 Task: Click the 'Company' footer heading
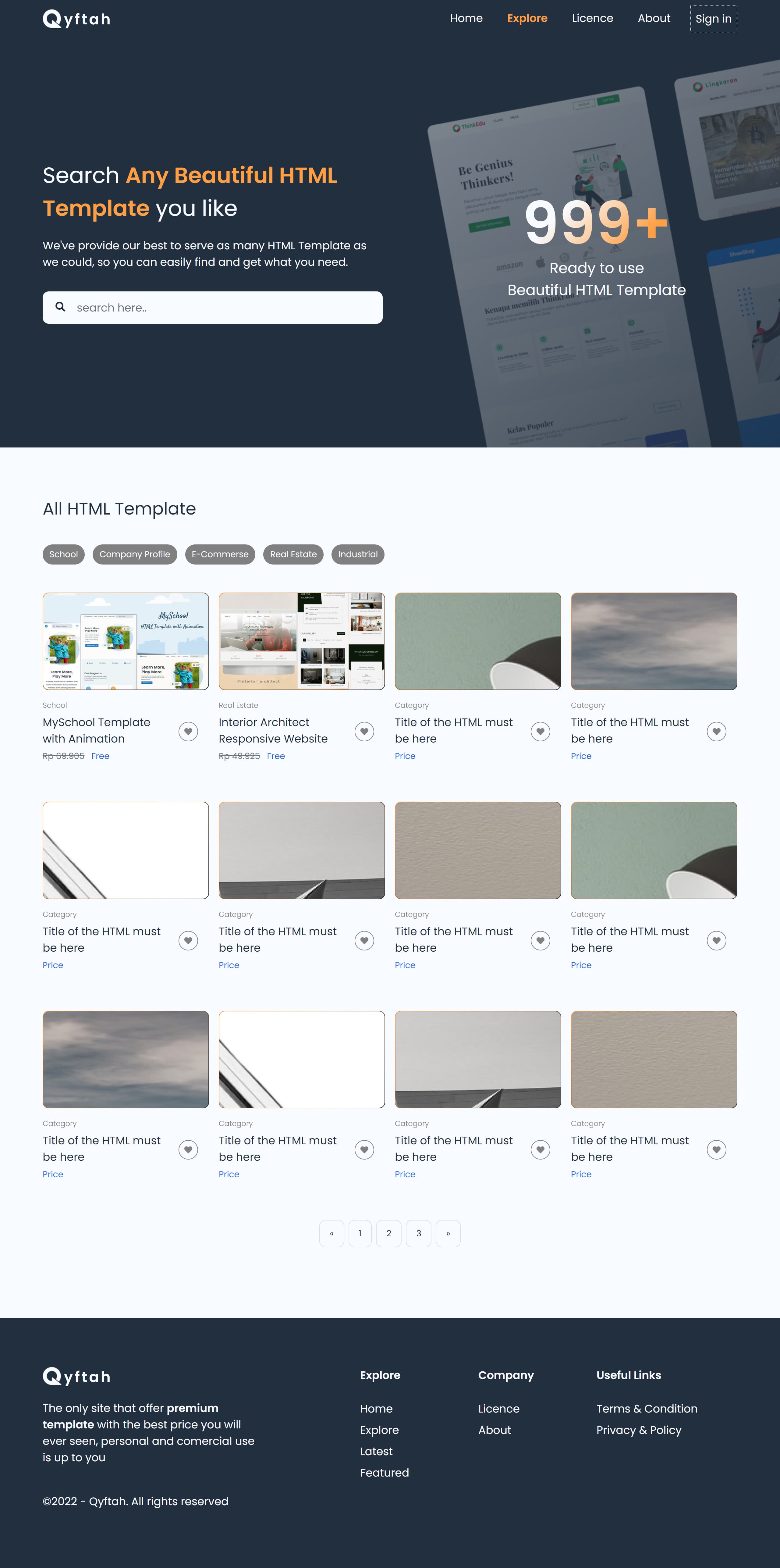[x=505, y=1375]
